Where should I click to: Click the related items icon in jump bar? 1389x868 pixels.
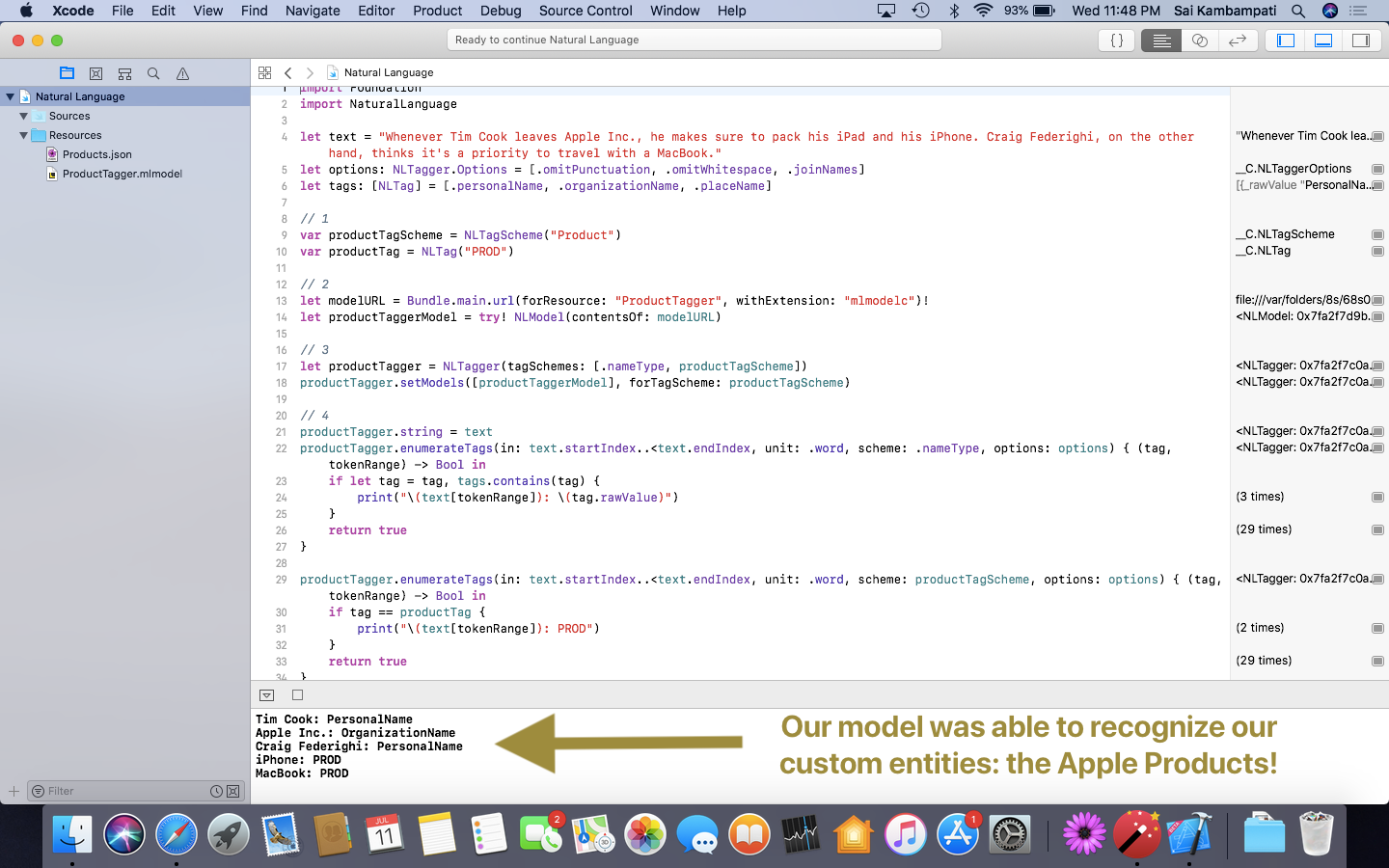point(264,71)
